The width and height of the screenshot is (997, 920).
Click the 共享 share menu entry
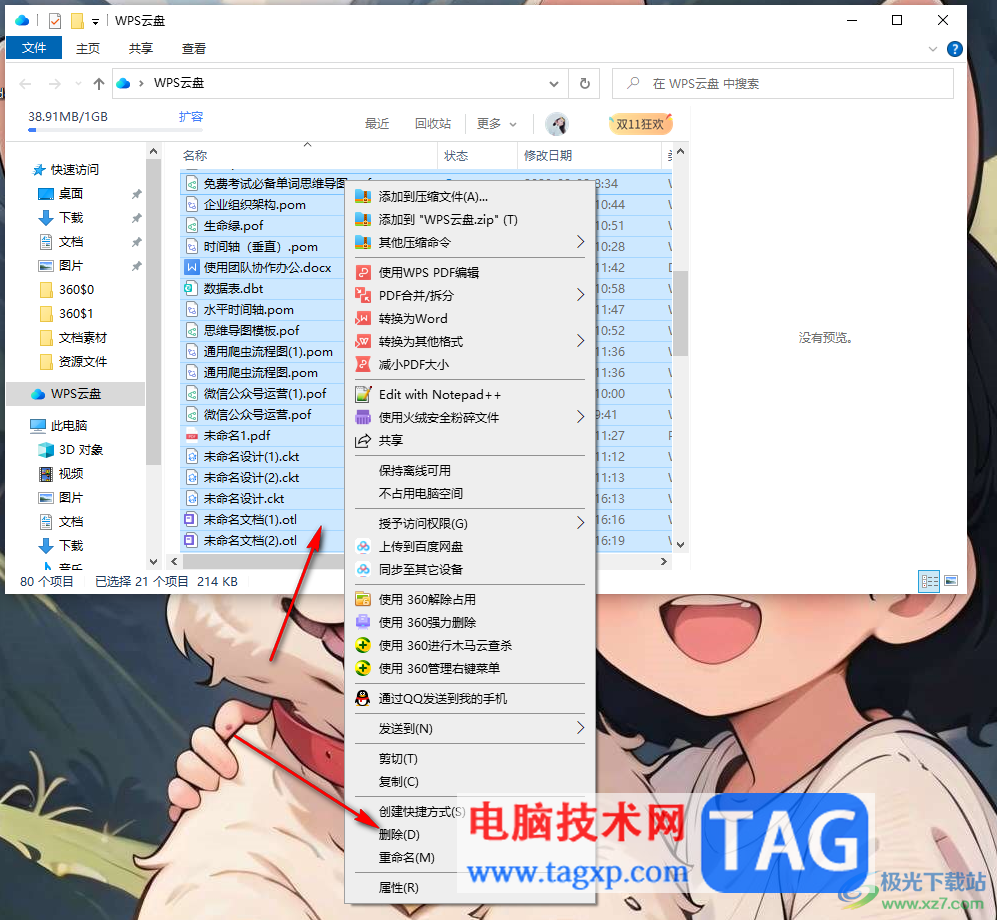pyautogui.click(x=470, y=441)
